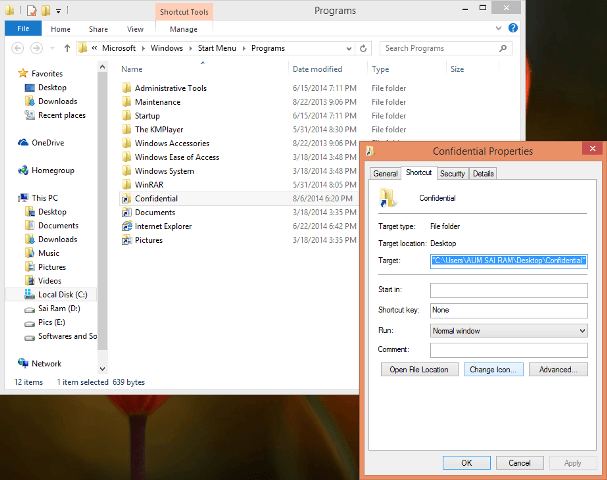607x480 pixels.
Task: Switch to Details tab in Properties
Action: (x=483, y=173)
